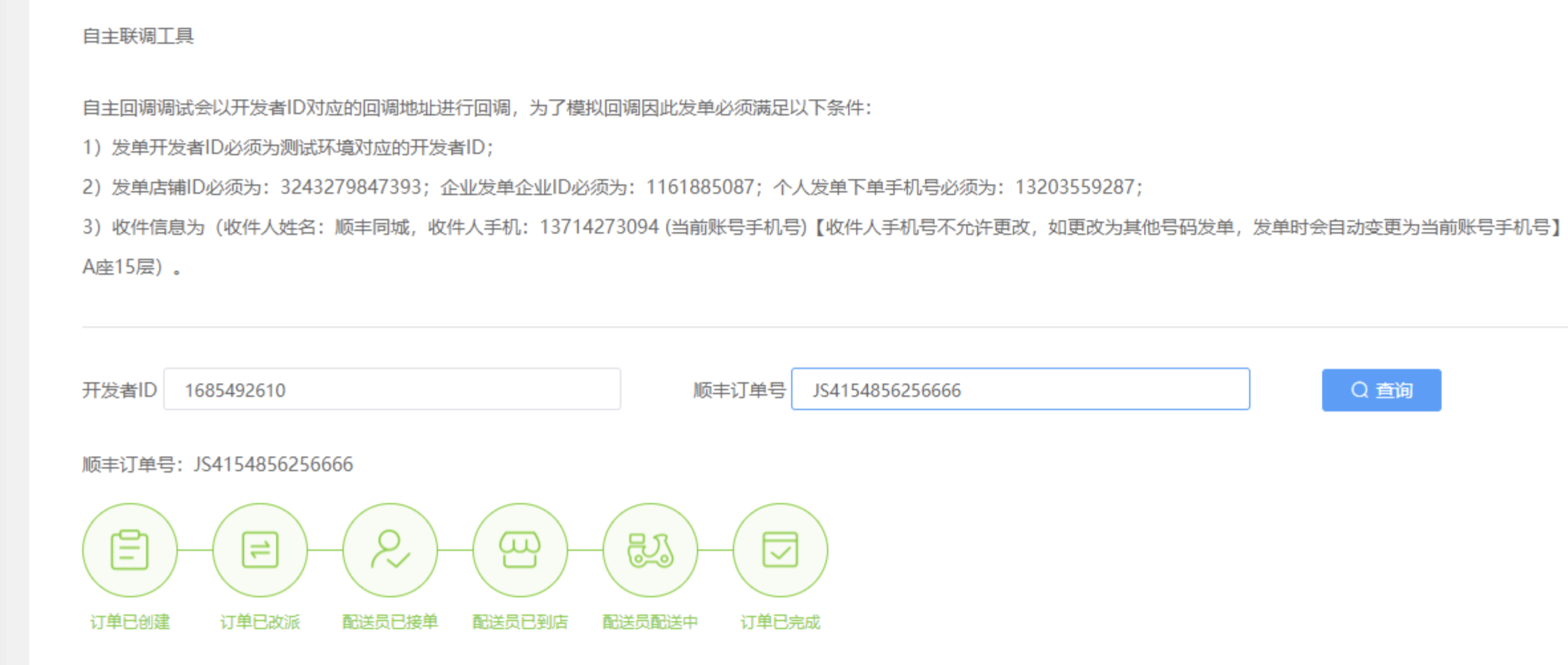Click condition line 1) 发单开发者ID必须为测试环境

tap(288, 147)
